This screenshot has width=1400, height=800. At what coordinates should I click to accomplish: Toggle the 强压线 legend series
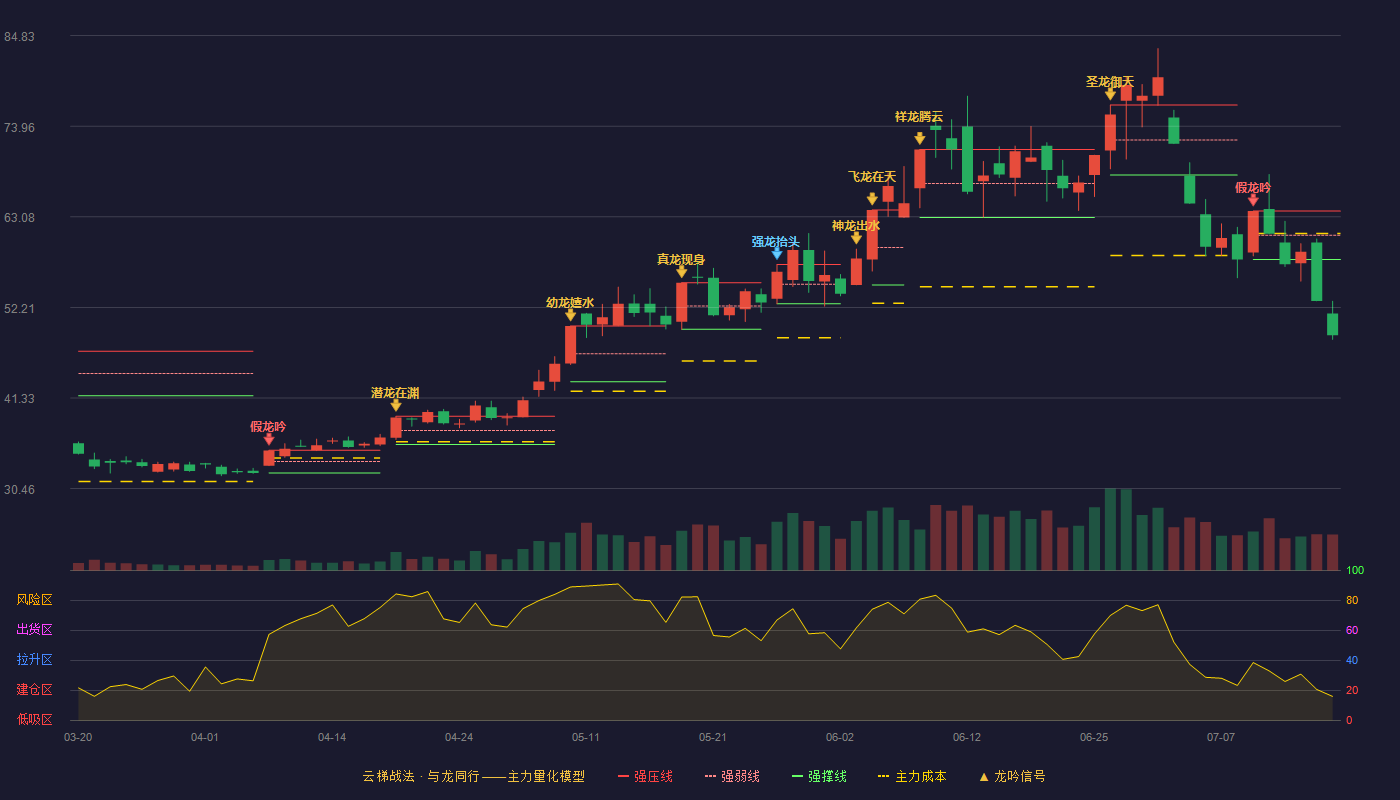(x=645, y=776)
